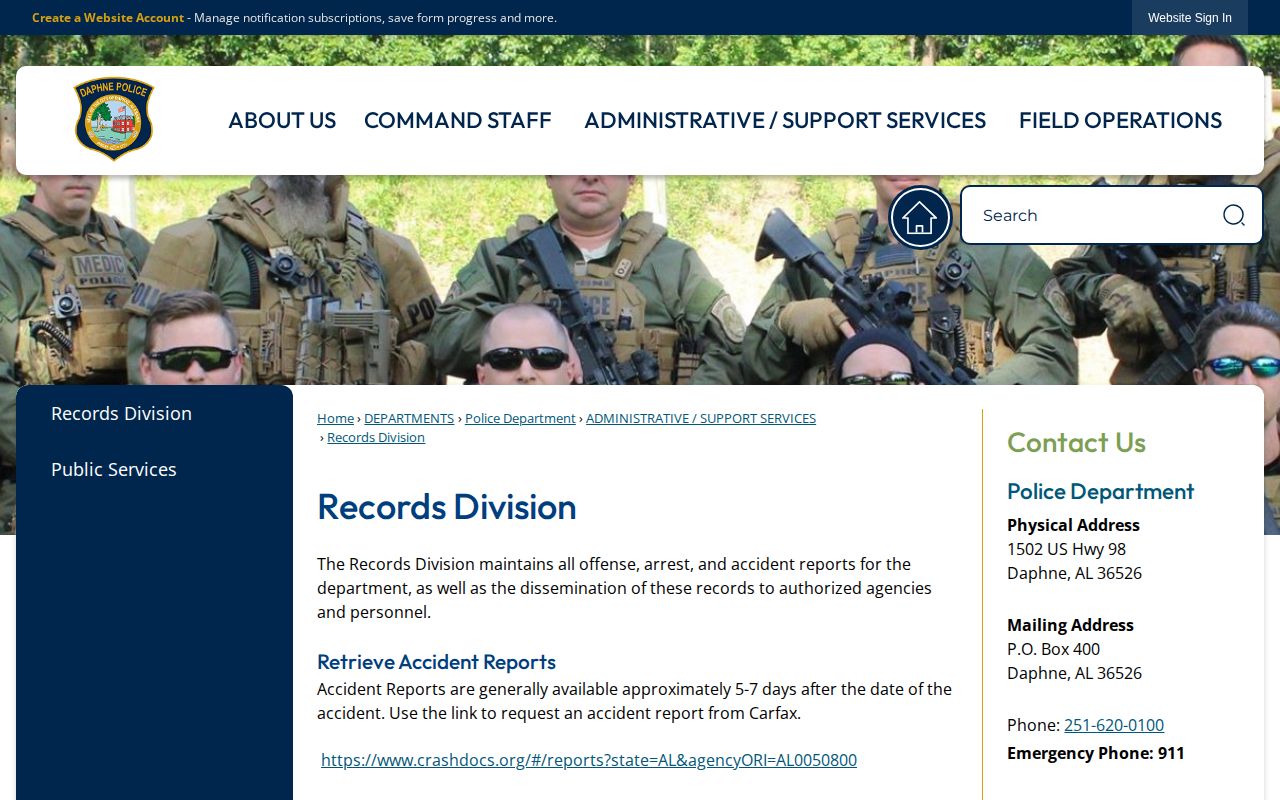The height and width of the screenshot is (800, 1280).
Task: Click the Mailing Address label
Action: (x=1070, y=625)
